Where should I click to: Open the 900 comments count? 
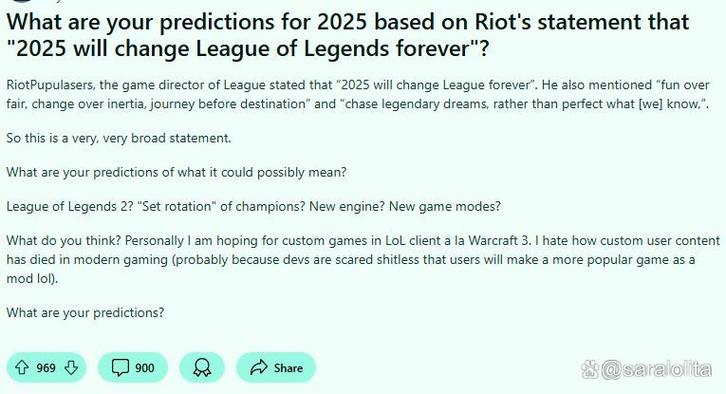click(144, 368)
